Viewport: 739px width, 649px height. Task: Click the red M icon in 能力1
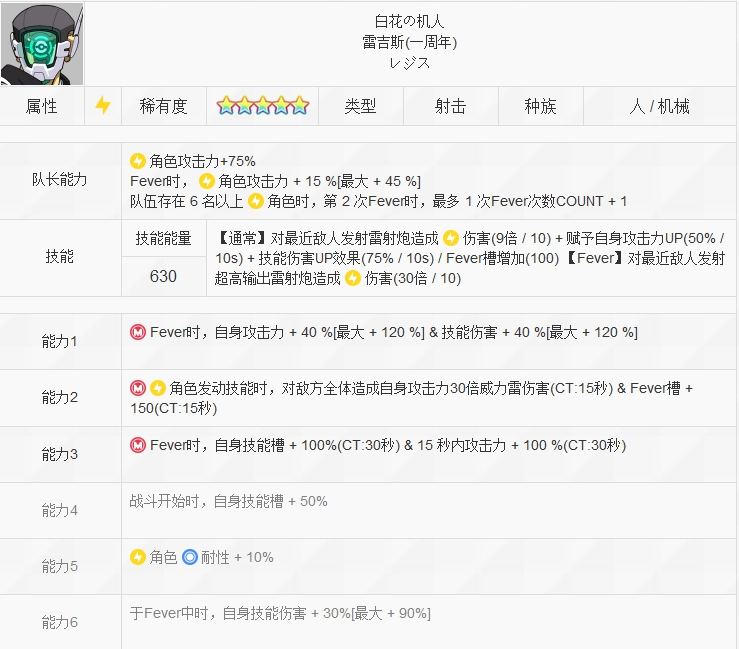(x=138, y=332)
